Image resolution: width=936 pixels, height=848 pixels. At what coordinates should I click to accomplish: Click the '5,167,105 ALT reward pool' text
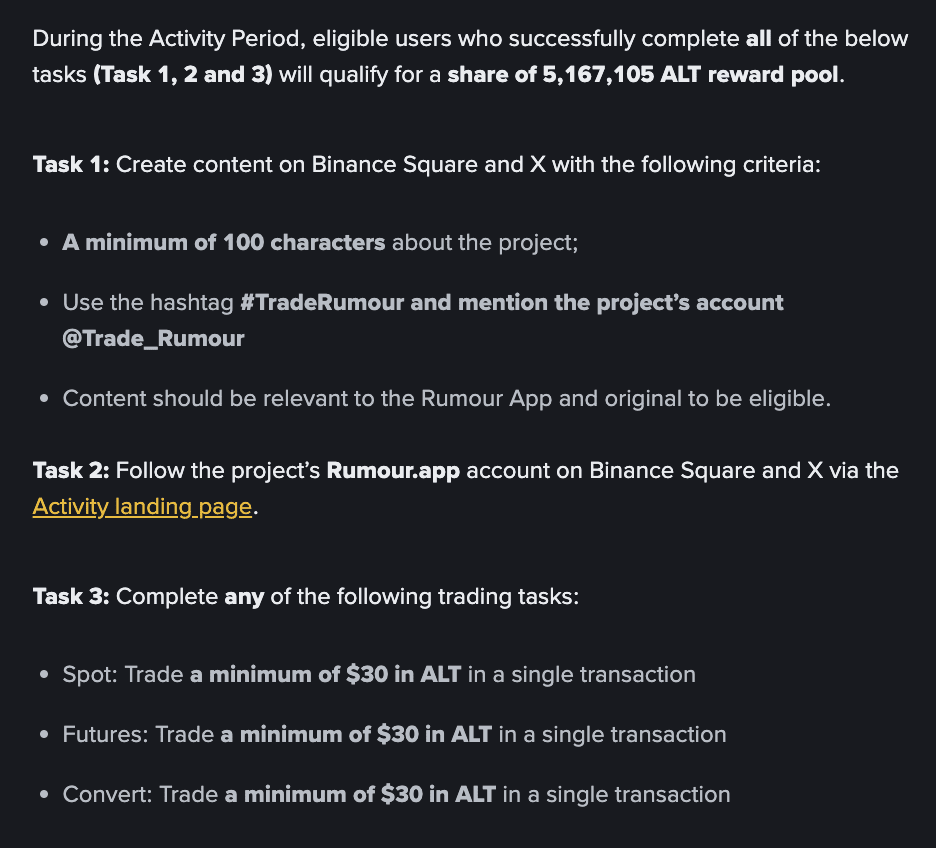[x=691, y=75]
